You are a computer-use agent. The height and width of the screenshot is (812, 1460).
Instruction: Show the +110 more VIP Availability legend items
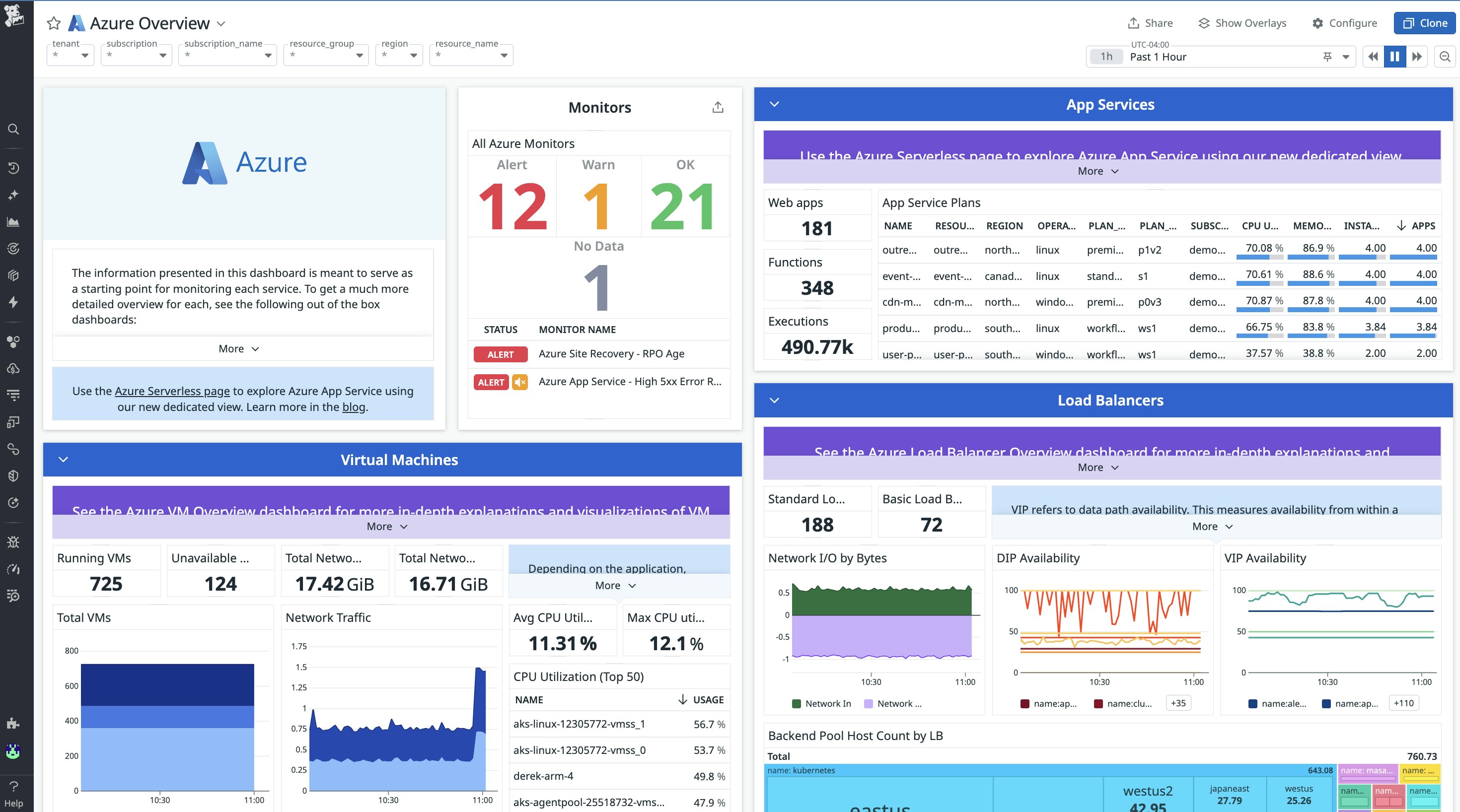point(1404,703)
